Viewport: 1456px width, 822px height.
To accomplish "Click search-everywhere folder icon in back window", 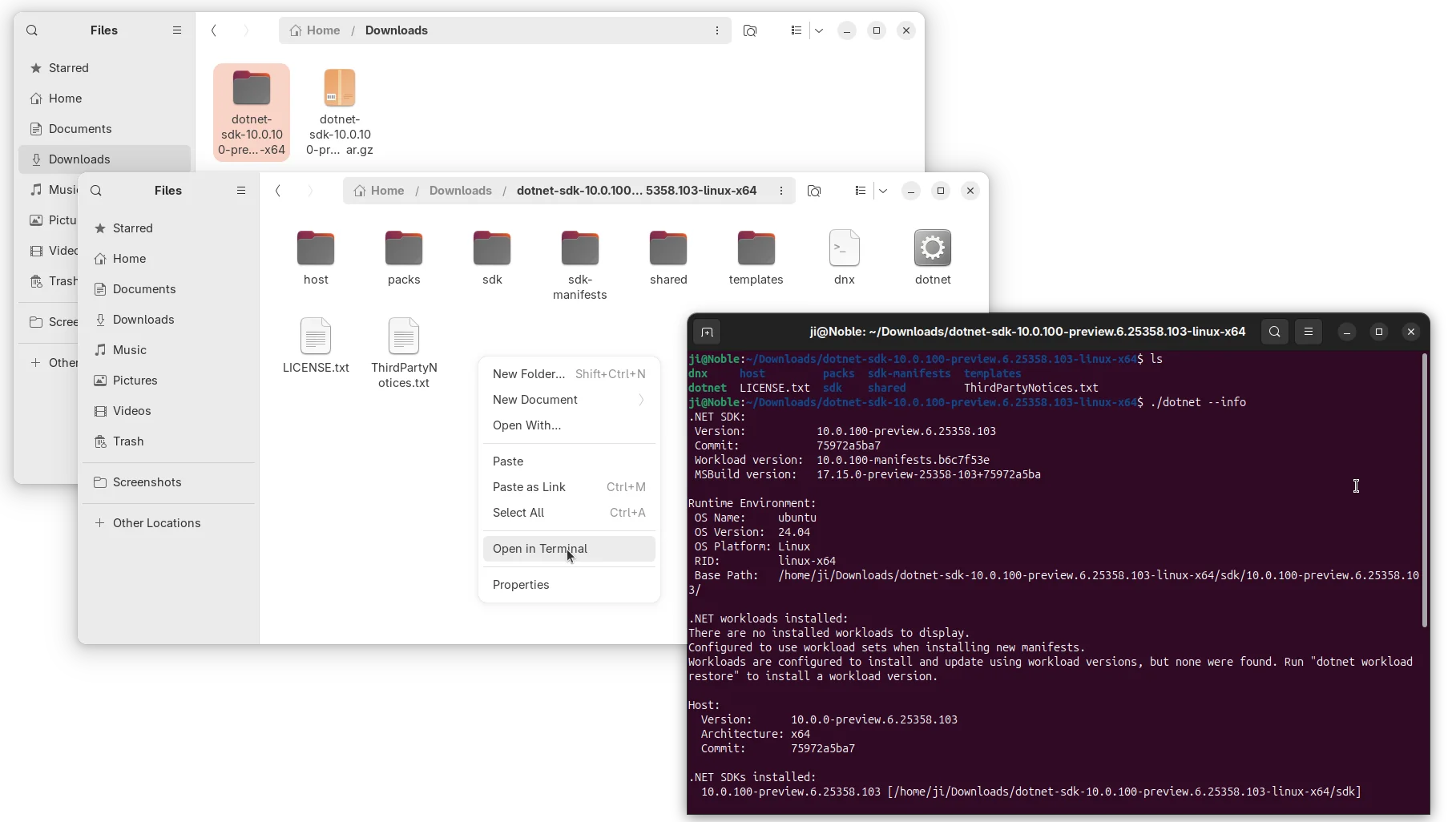I will point(750,30).
